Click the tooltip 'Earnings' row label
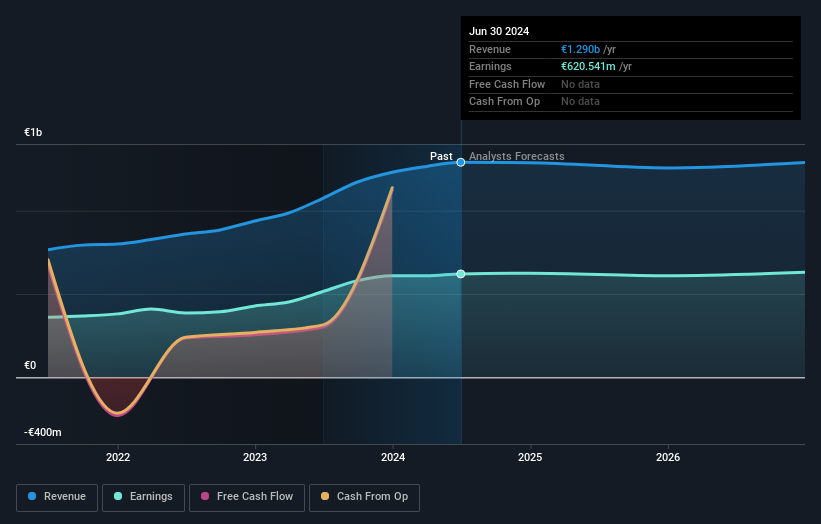Viewport: 821px width, 524px height. click(490, 66)
